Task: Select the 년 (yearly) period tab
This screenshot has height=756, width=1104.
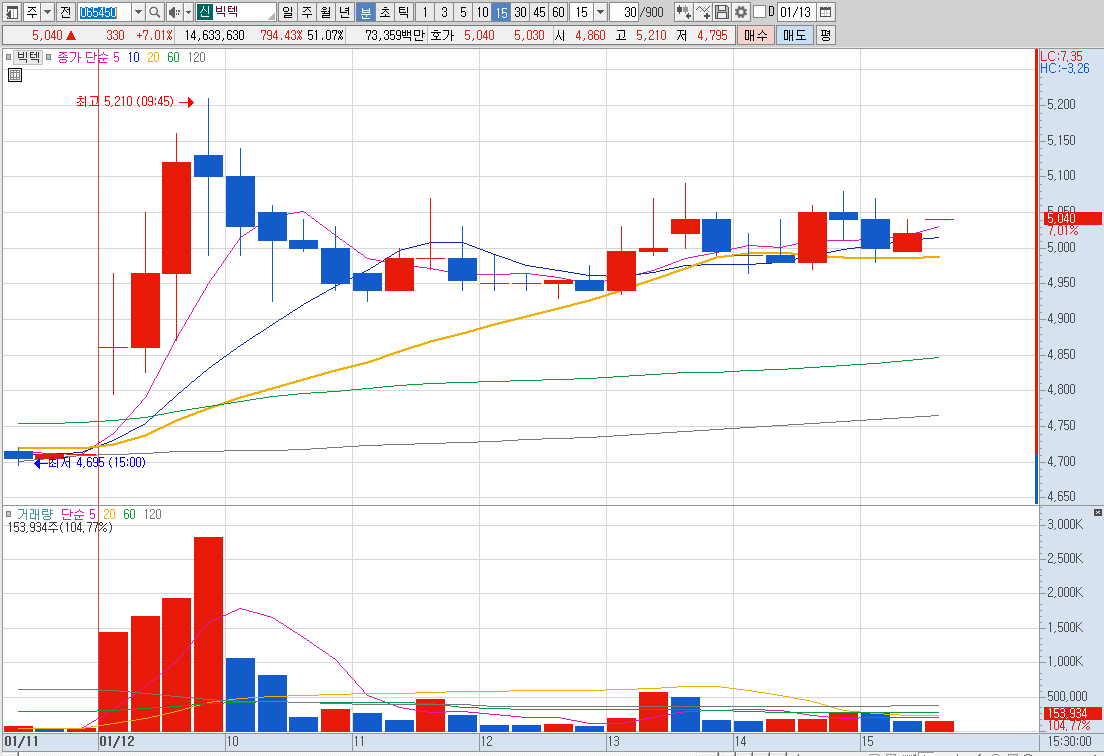Action: click(x=344, y=12)
